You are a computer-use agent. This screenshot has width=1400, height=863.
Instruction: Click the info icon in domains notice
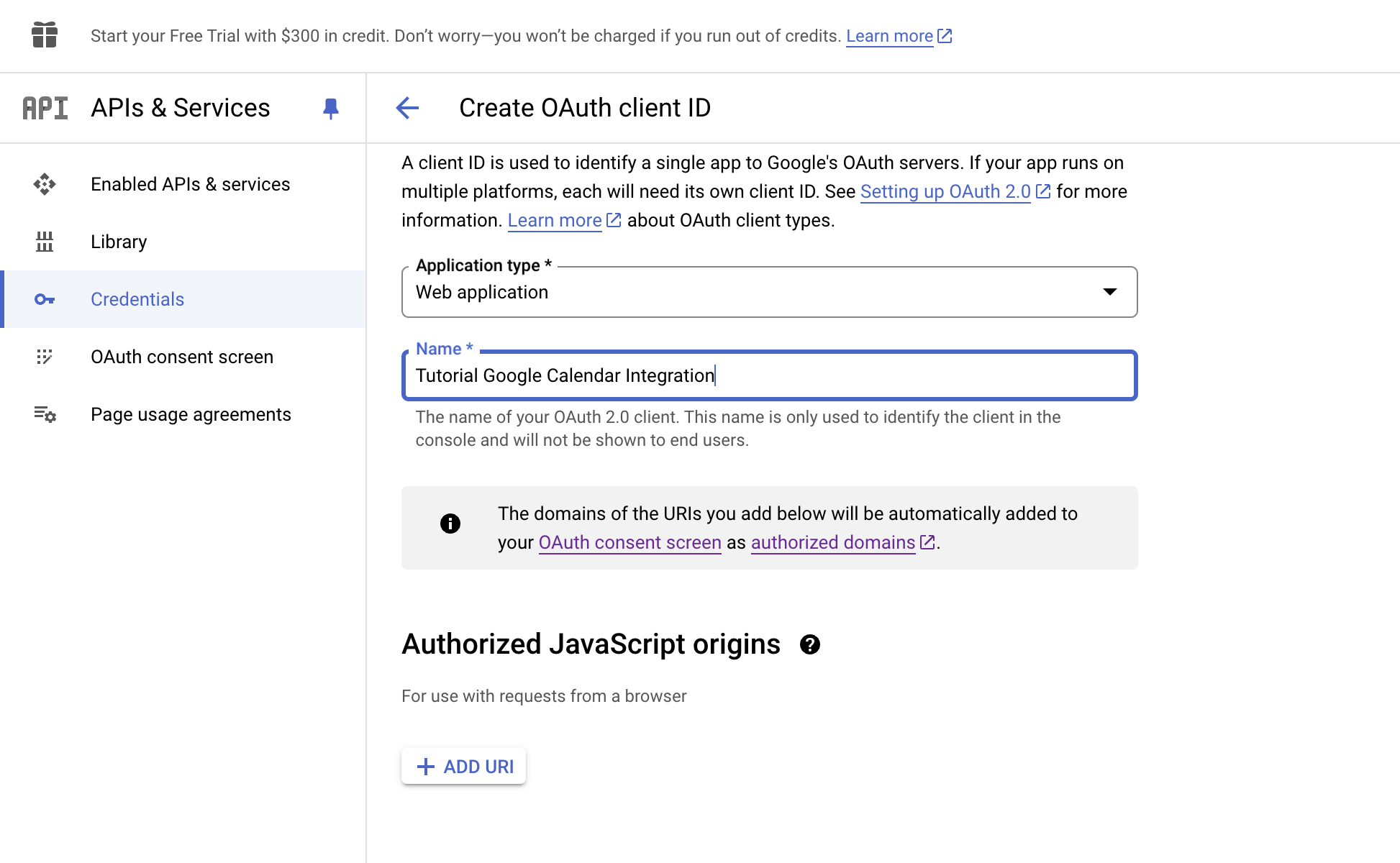(450, 524)
